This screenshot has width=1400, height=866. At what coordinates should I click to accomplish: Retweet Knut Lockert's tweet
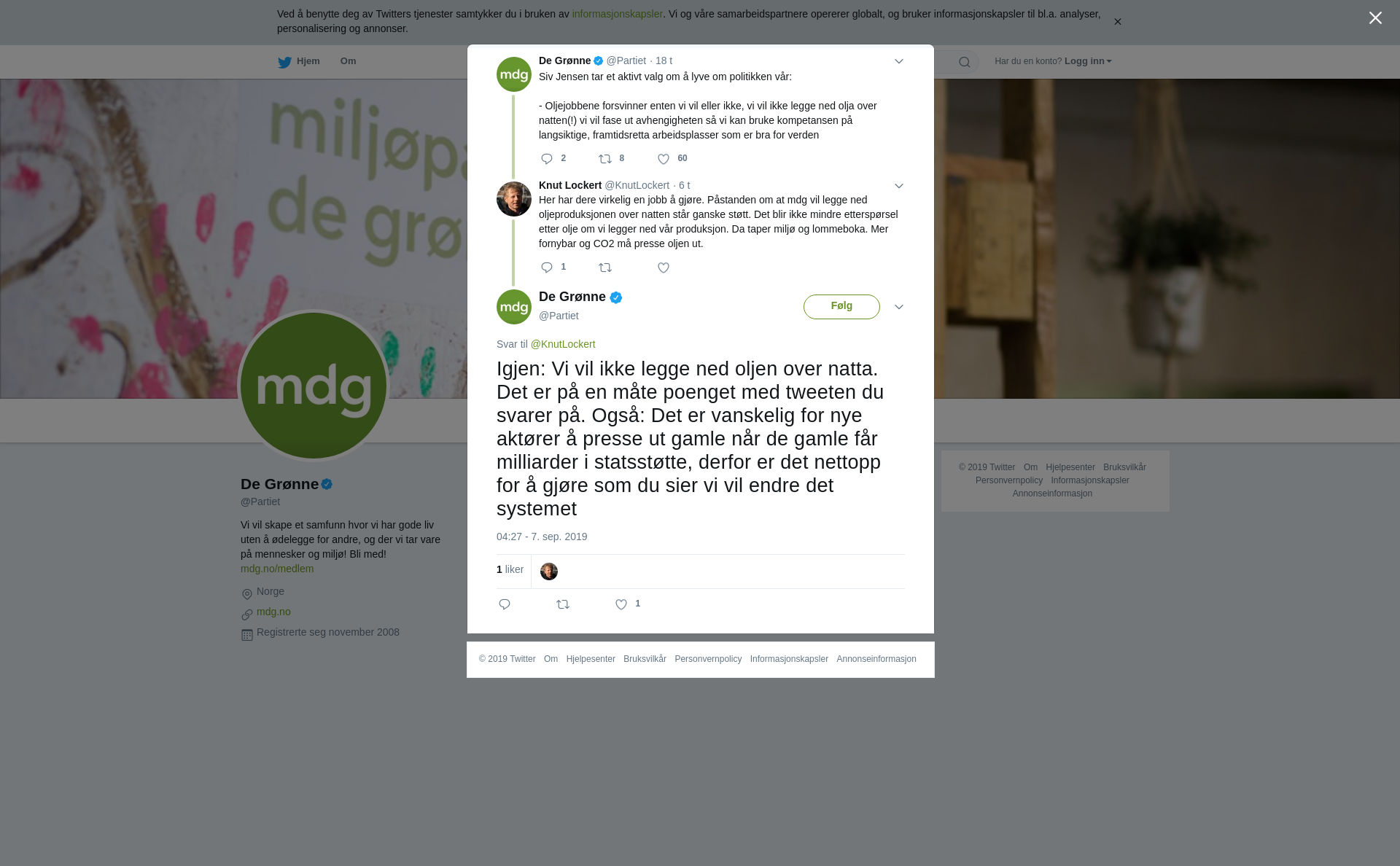pos(605,268)
